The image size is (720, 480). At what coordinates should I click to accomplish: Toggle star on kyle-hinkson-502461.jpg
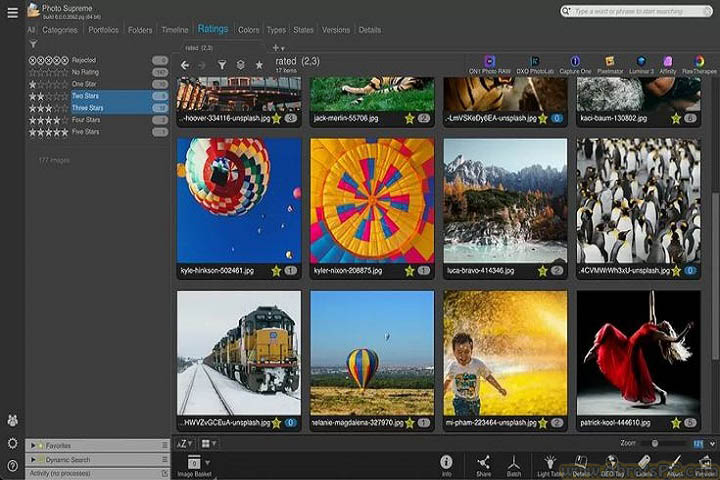[276, 271]
